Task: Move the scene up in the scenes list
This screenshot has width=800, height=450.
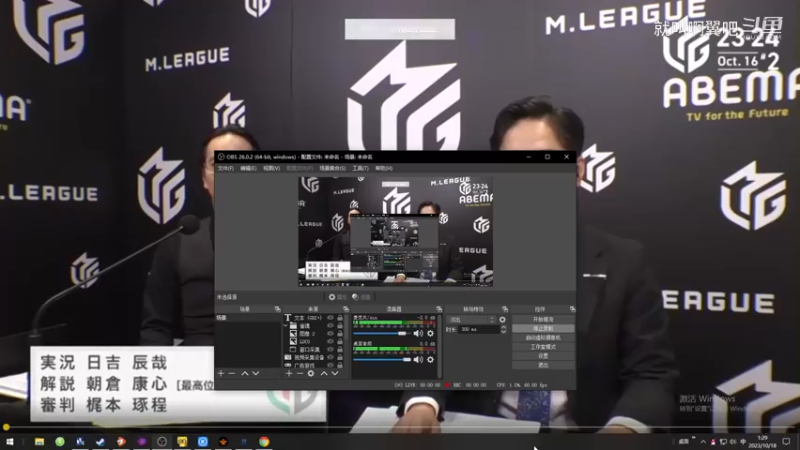Action: coord(245,374)
